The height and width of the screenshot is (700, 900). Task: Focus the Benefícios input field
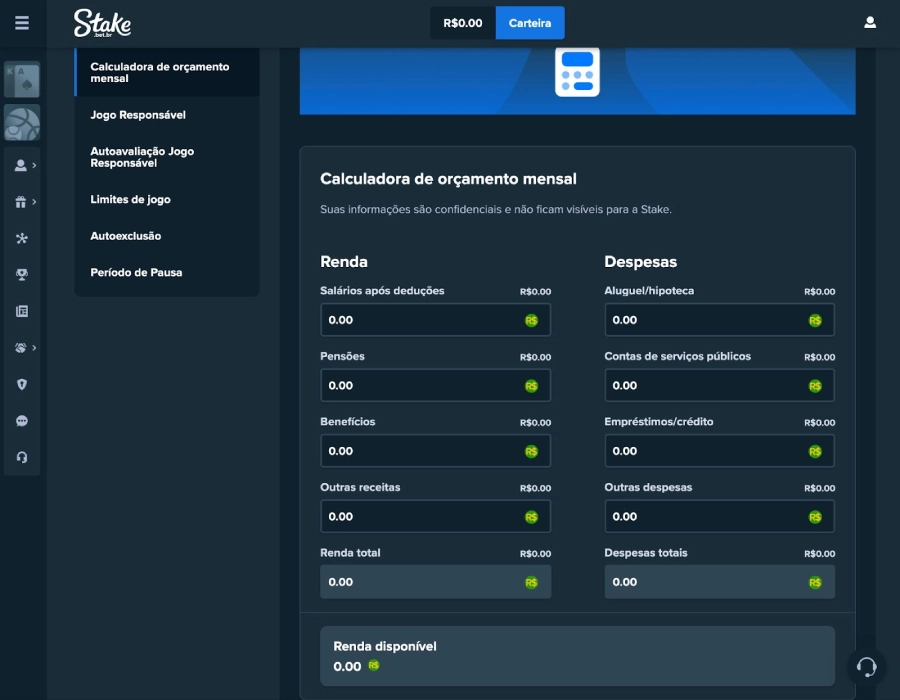(435, 451)
